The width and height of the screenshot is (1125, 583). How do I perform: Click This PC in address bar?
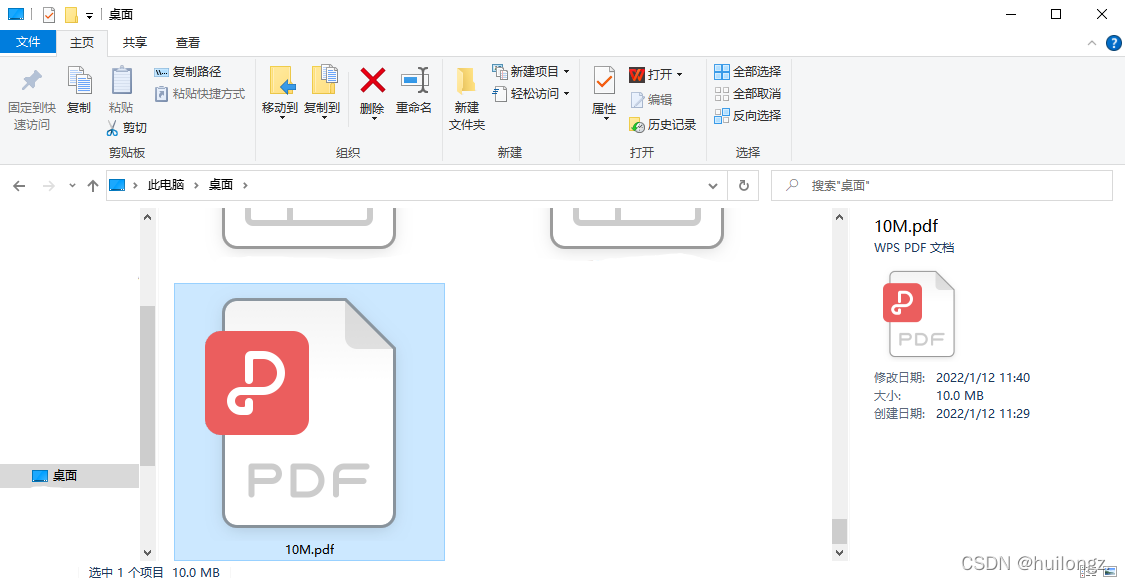coord(166,185)
